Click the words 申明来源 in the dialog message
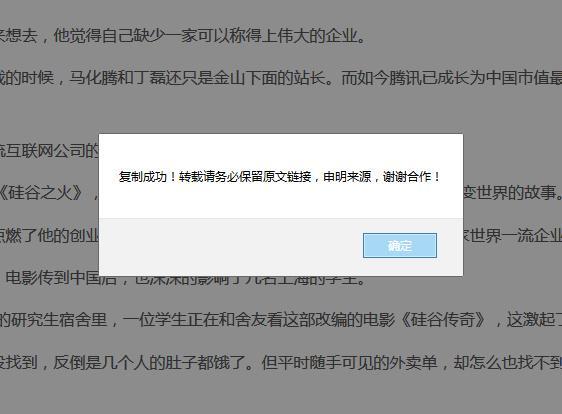 [347, 177]
